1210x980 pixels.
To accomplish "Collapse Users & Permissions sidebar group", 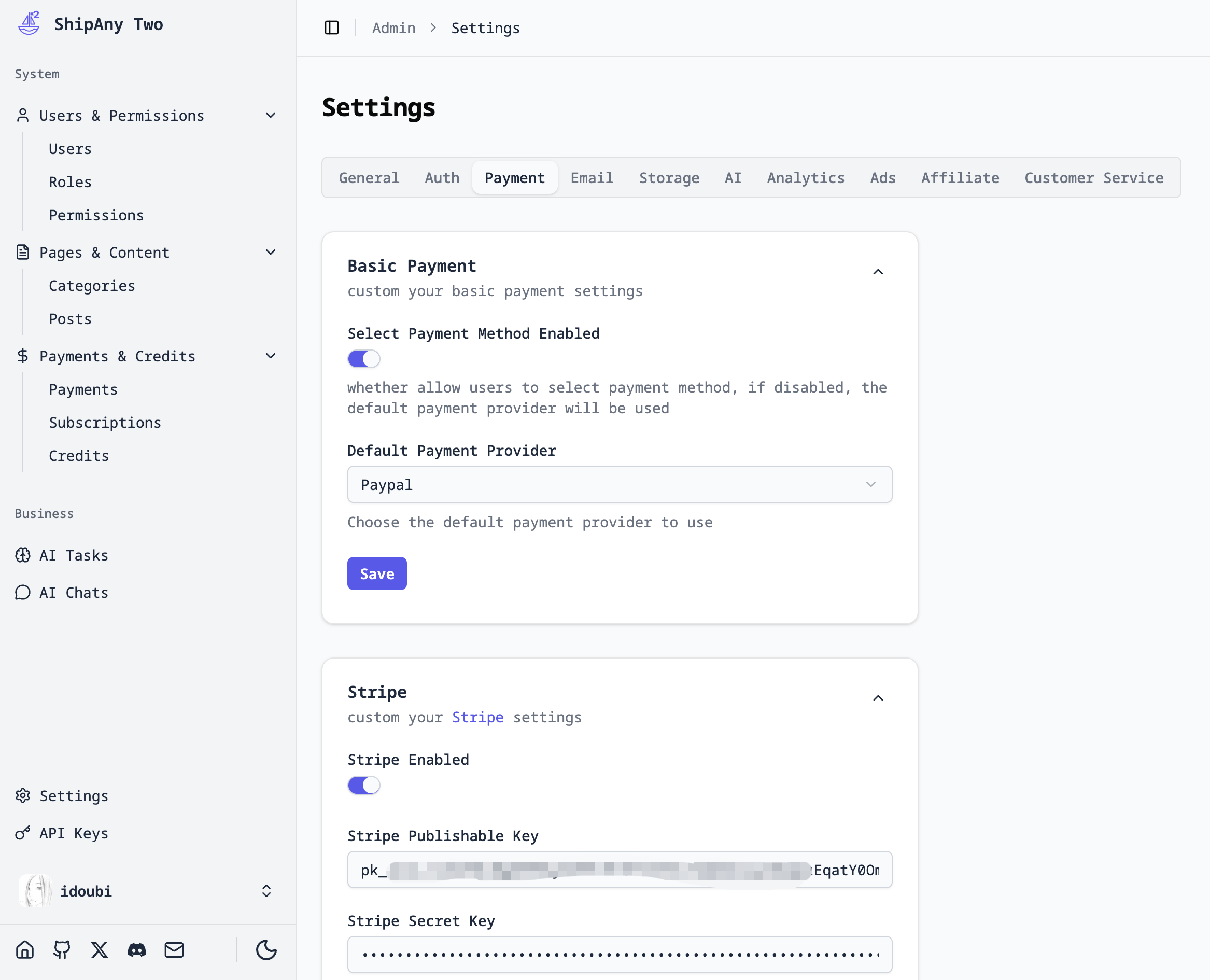I will coord(270,115).
